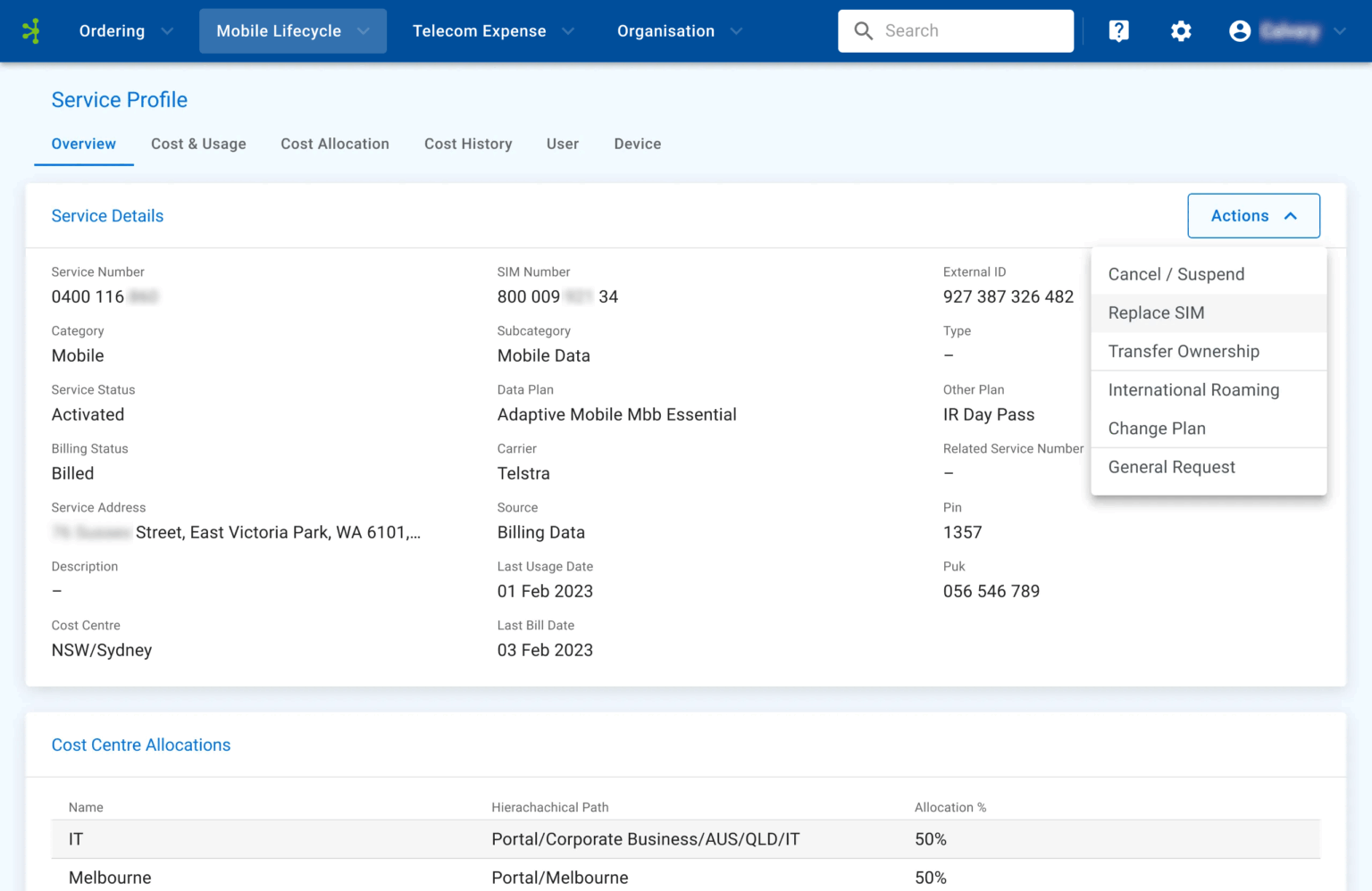Select the IT cost centre row
This screenshot has width=1372, height=891.
685,839
